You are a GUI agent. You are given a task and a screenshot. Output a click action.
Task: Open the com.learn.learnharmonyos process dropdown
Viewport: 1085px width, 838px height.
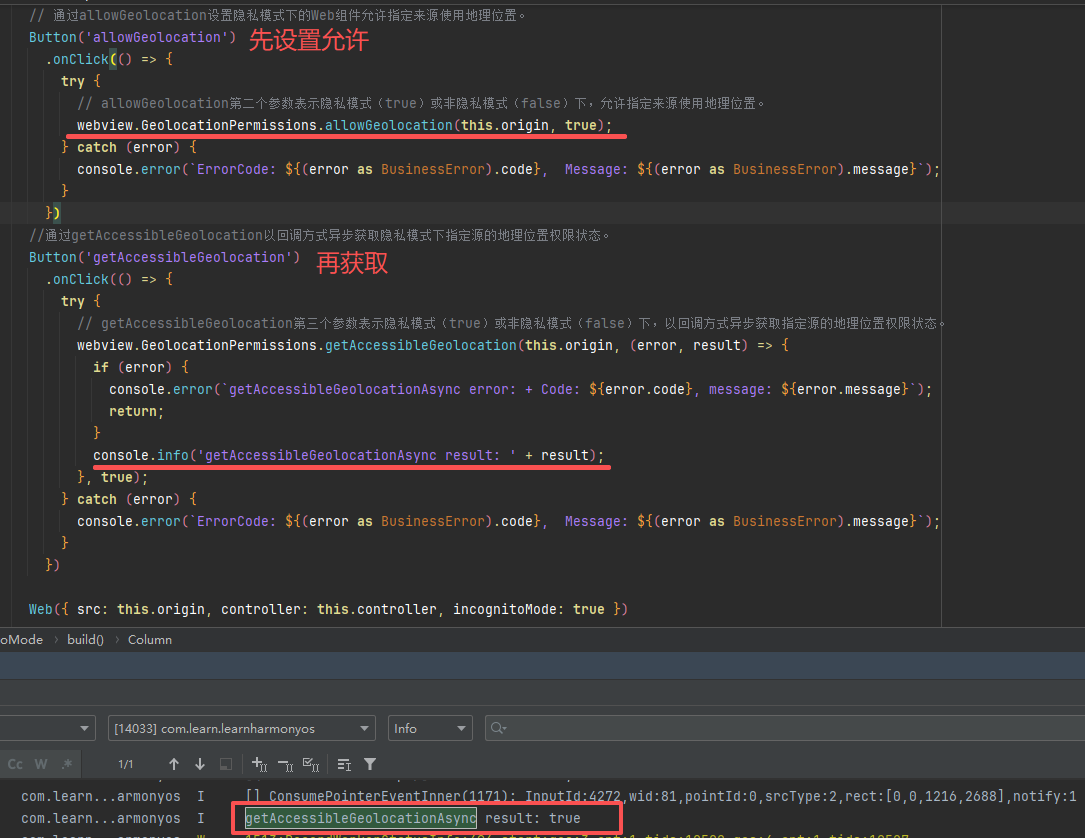point(240,727)
